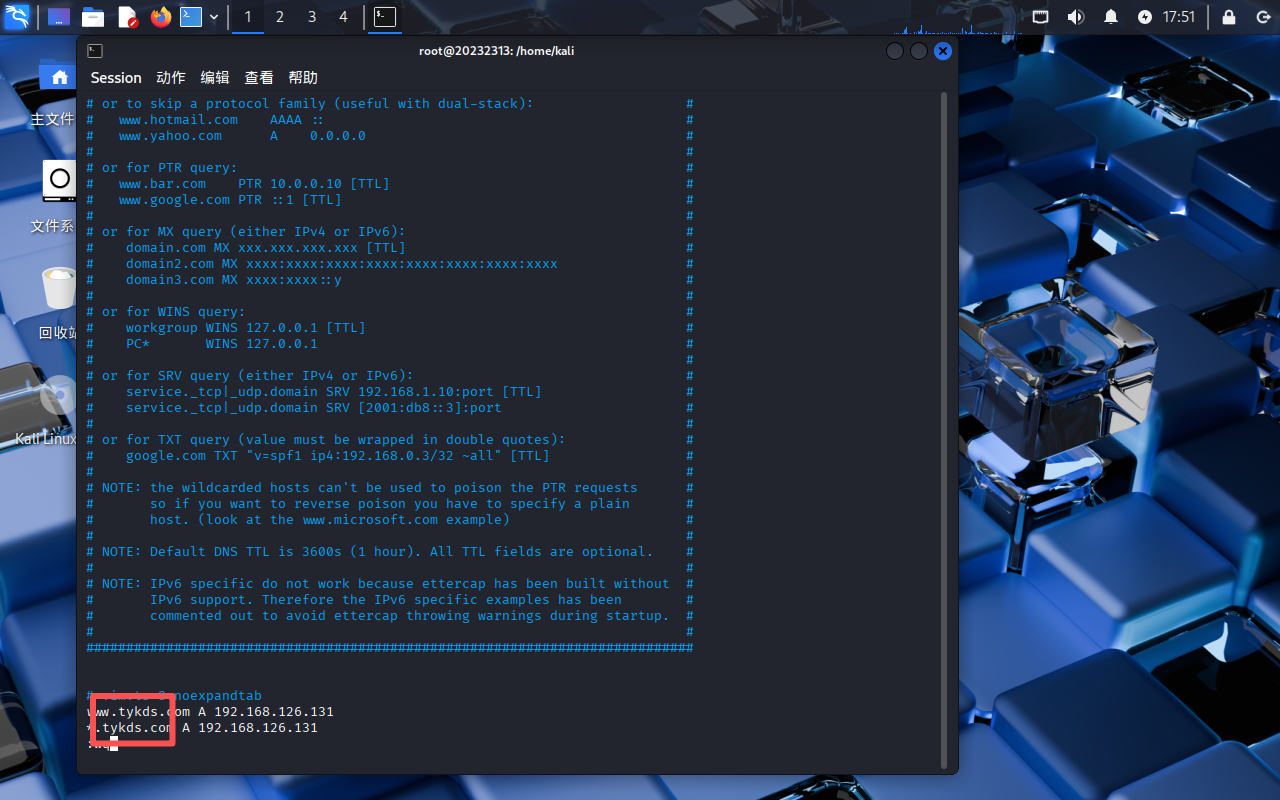This screenshot has height=800, width=1280.
Task: Click the text www.hotmail.com AAAA ::
Action: pos(220,120)
